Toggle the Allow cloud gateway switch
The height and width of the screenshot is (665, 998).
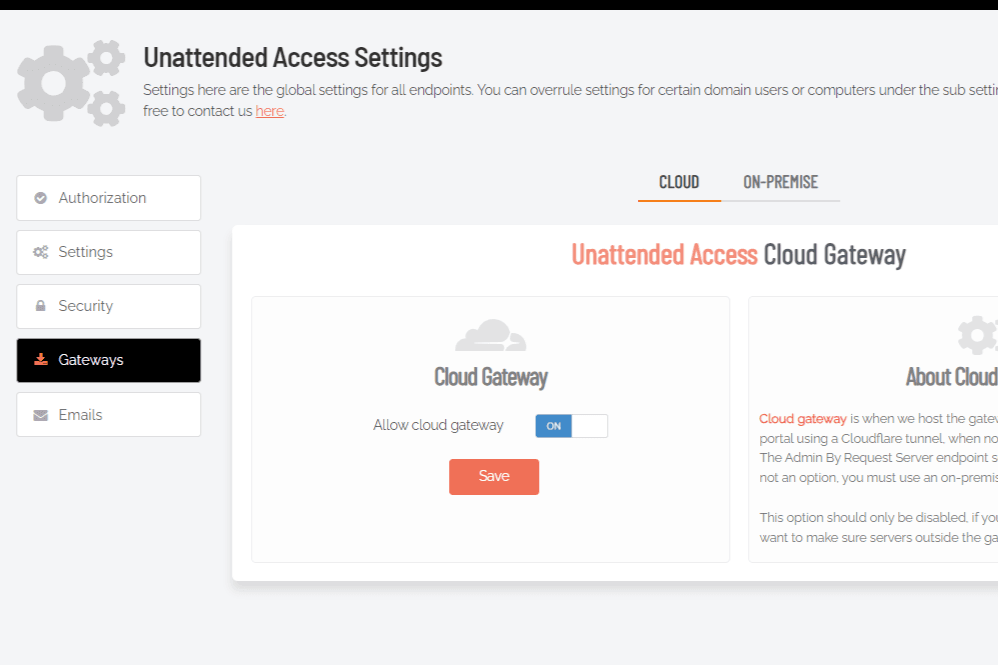tap(572, 426)
